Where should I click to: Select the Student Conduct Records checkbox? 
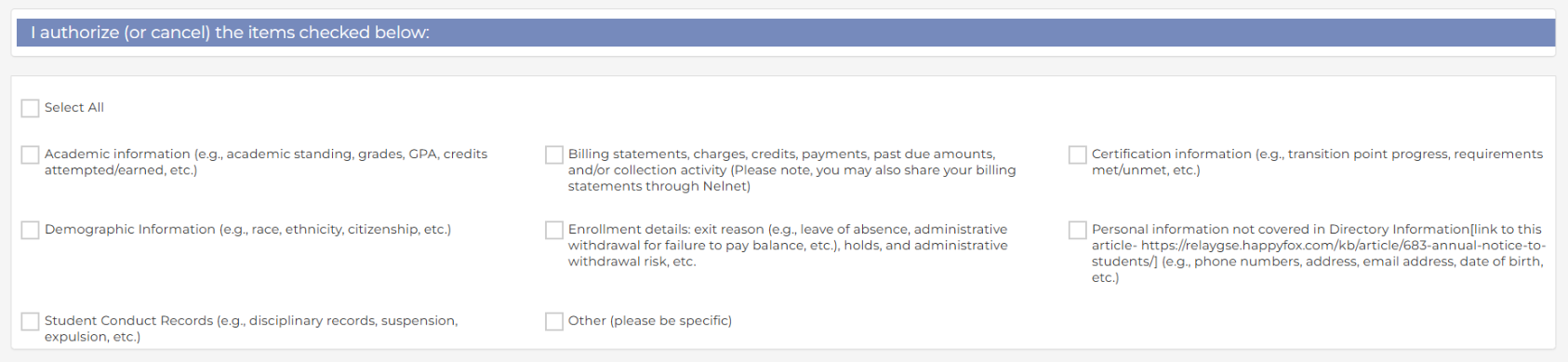[30, 321]
